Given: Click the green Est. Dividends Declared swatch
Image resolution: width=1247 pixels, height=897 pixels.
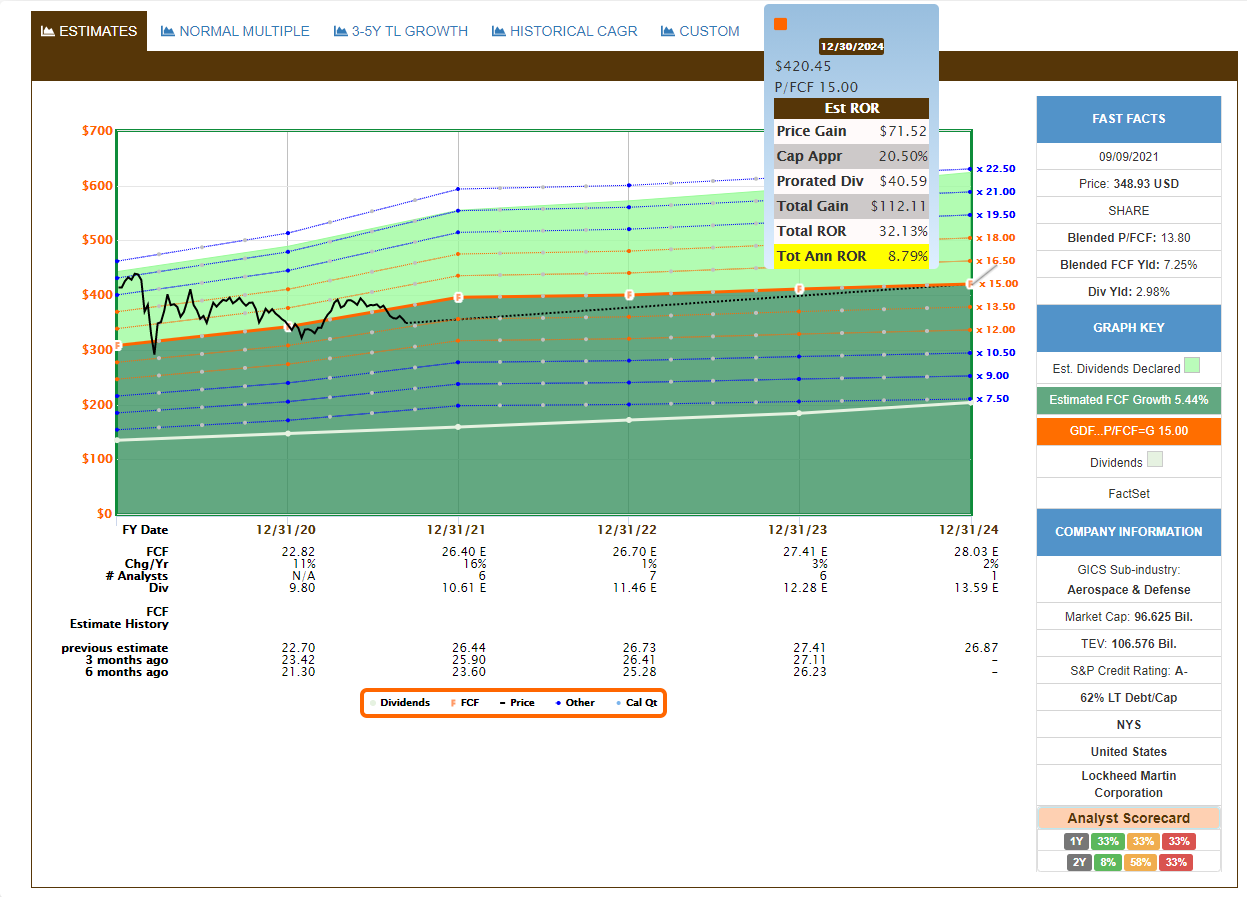Looking at the screenshot, I should [x=1192, y=366].
